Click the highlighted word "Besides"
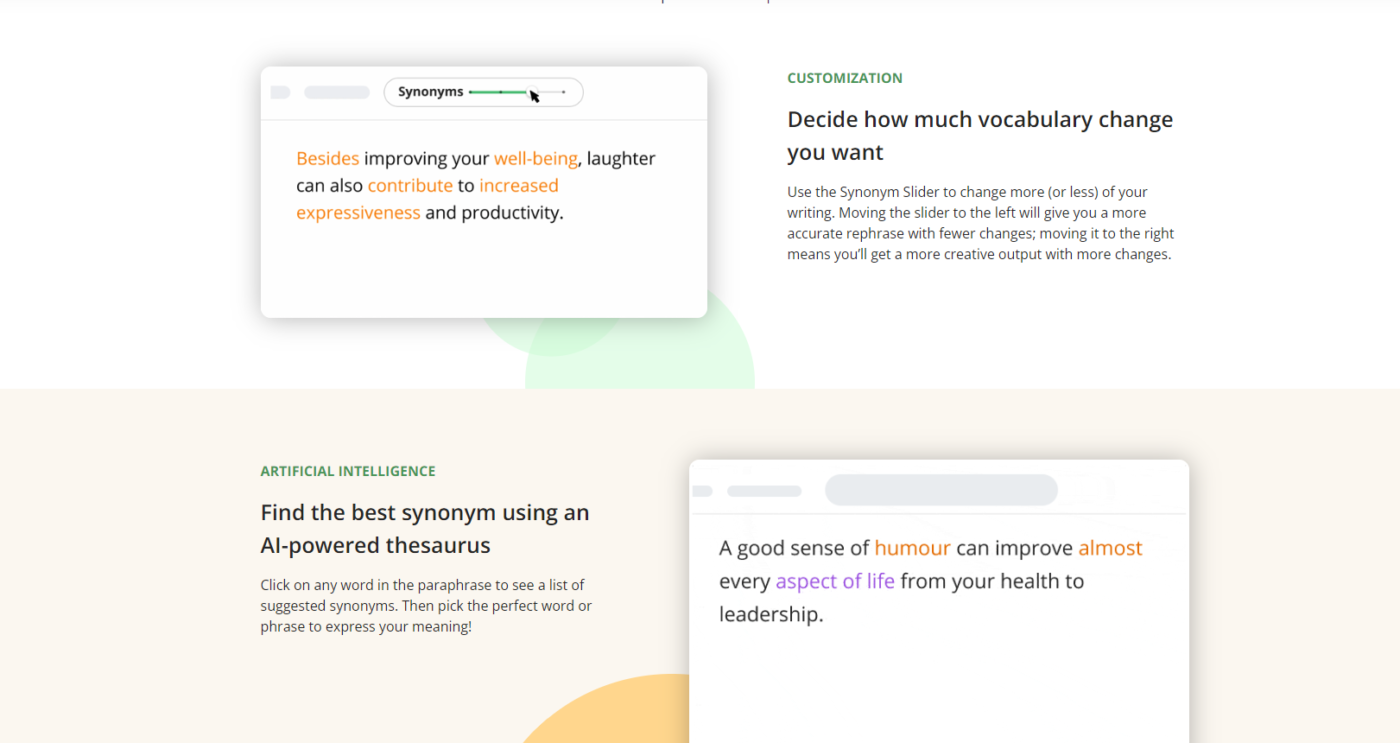Image resolution: width=1400 pixels, height=743 pixels. pyautogui.click(x=327, y=158)
